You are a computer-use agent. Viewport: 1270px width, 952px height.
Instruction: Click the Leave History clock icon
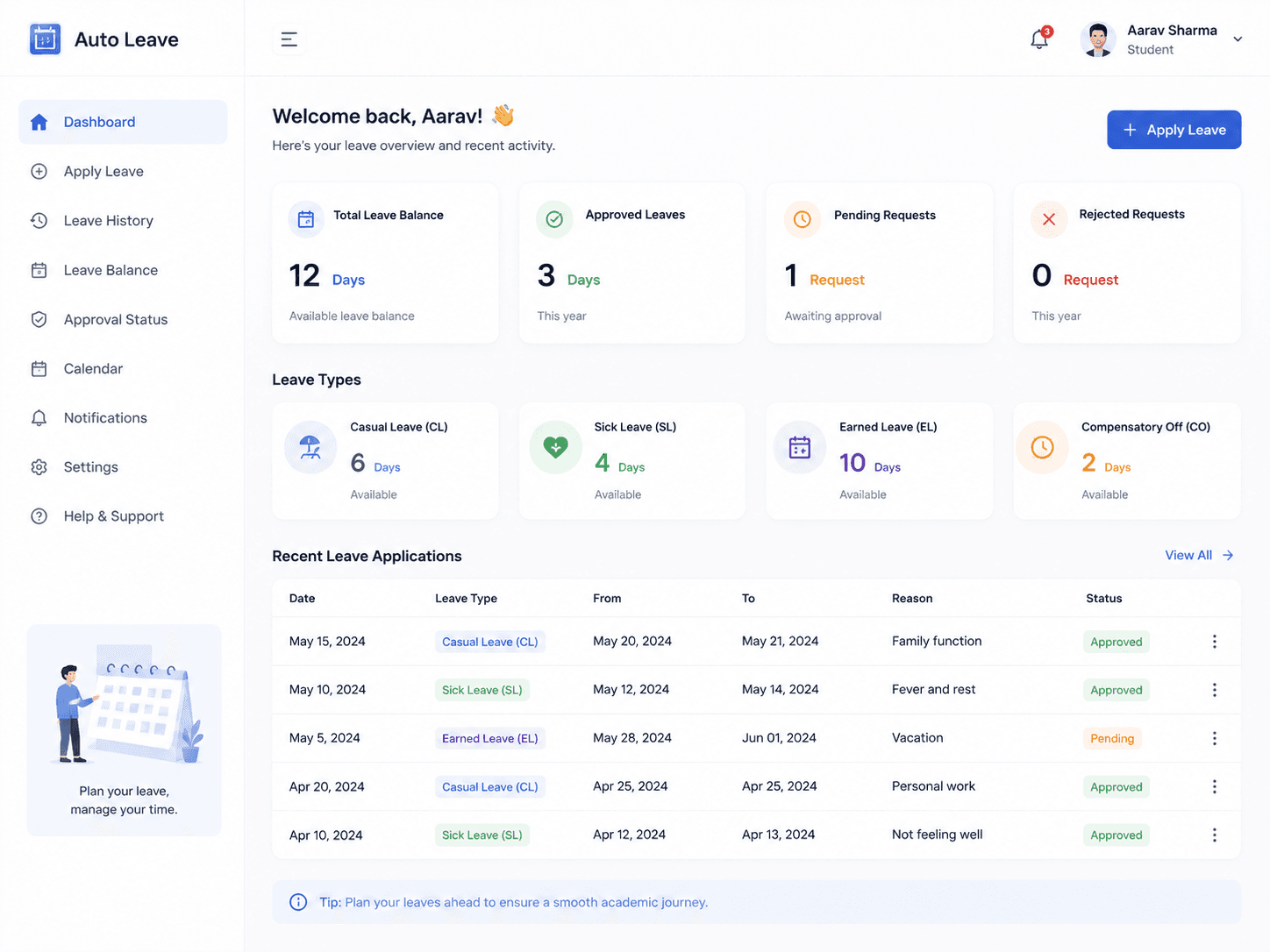tap(39, 221)
